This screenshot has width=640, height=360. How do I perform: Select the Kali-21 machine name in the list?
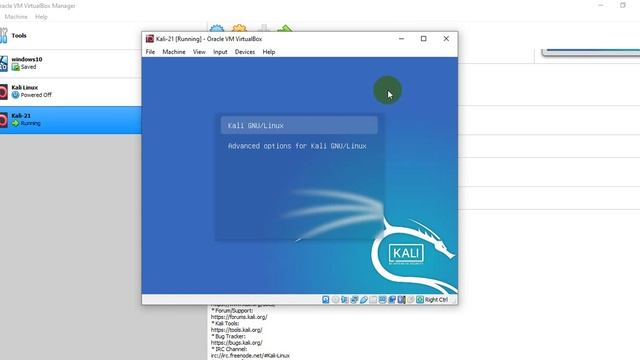[x=21, y=116]
